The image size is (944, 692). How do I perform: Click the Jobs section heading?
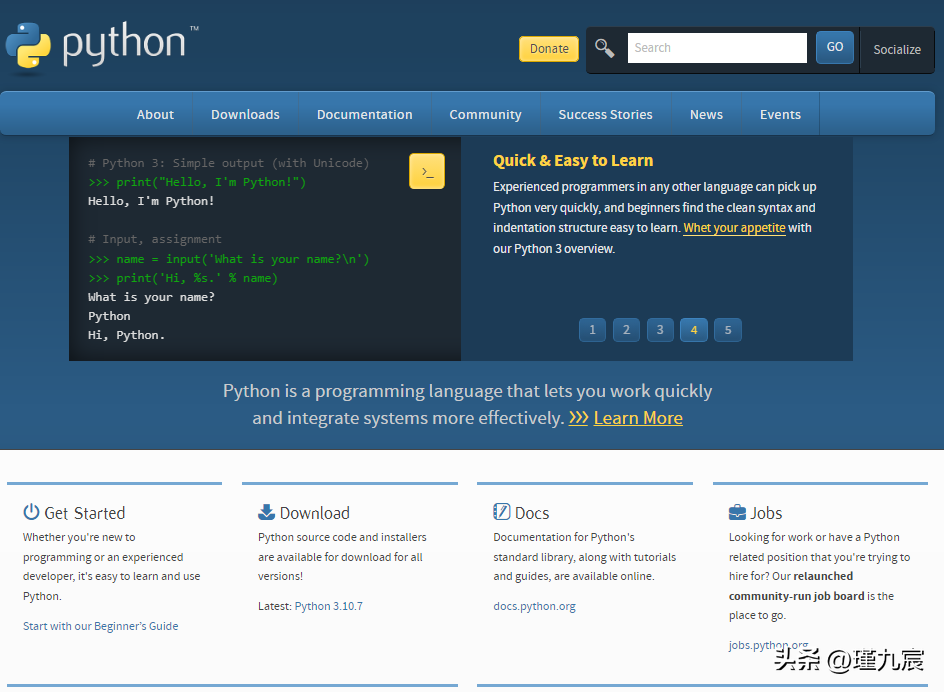click(766, 513)
